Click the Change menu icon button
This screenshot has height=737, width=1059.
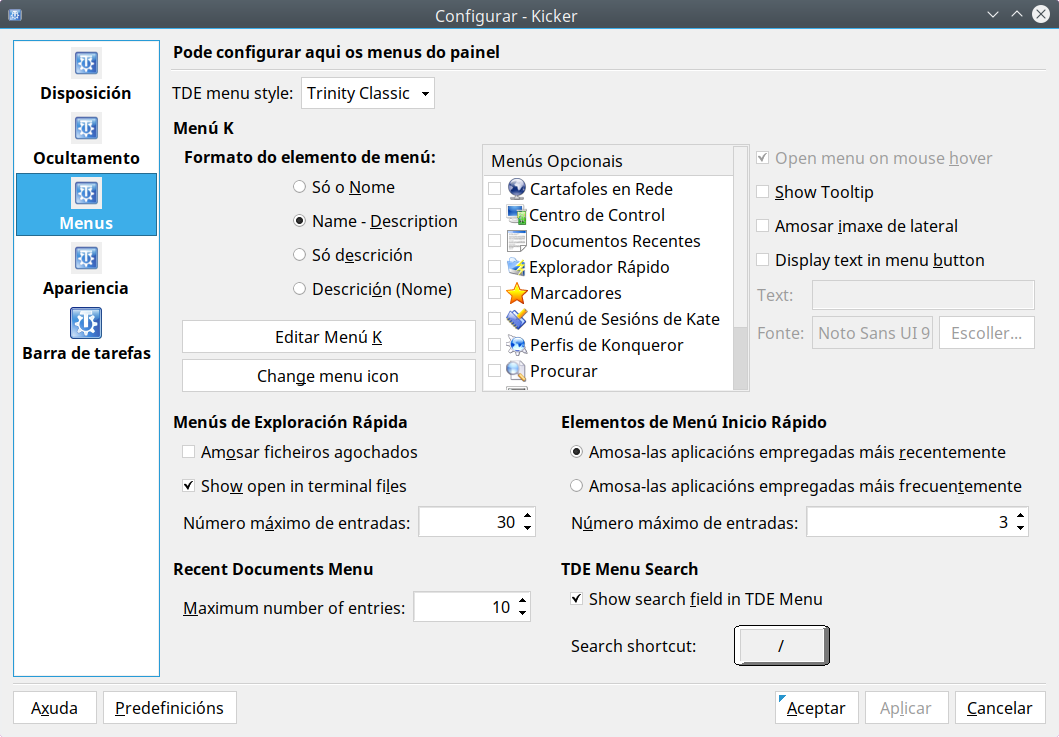point(329,376)
